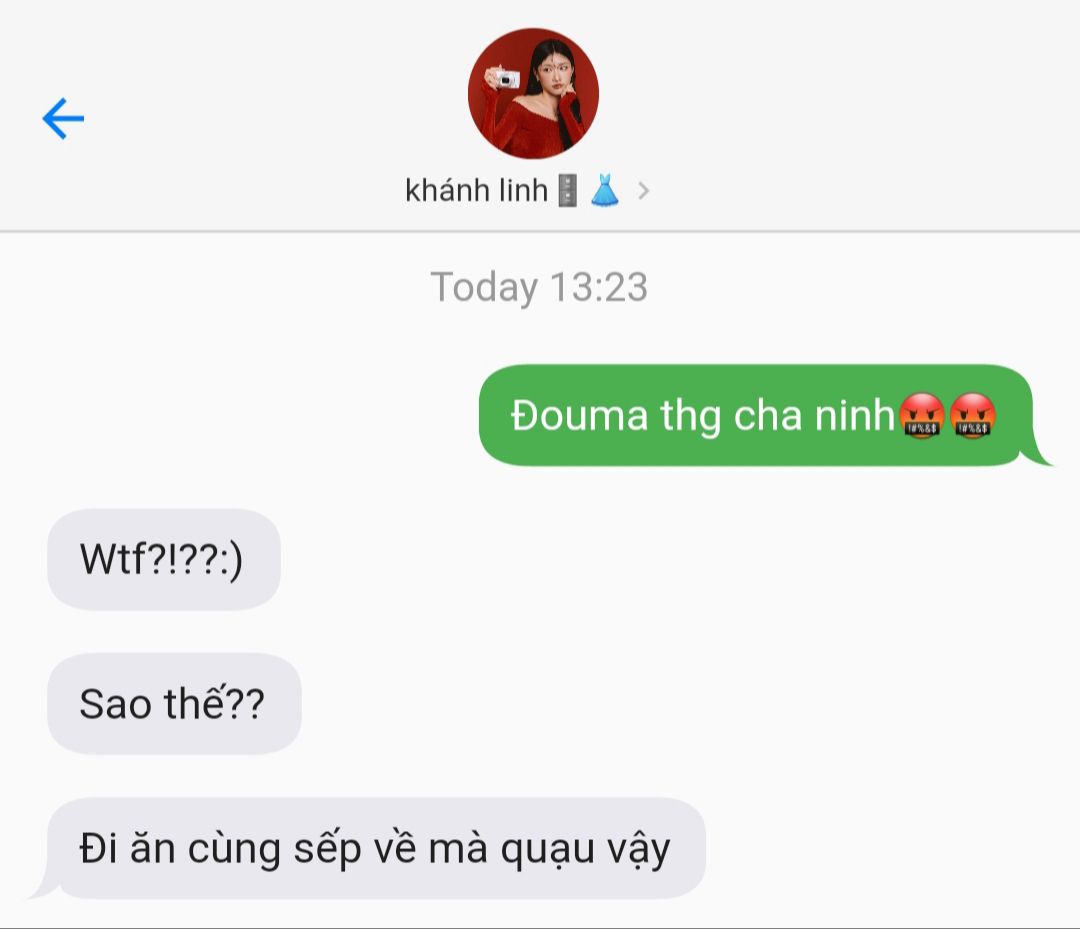Click the word 'Today' in timestamp

click(484, 287)
